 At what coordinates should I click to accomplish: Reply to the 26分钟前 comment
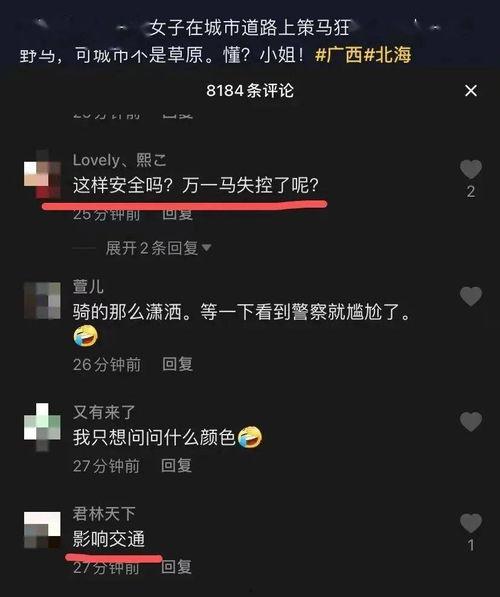(x=177, y=364)
